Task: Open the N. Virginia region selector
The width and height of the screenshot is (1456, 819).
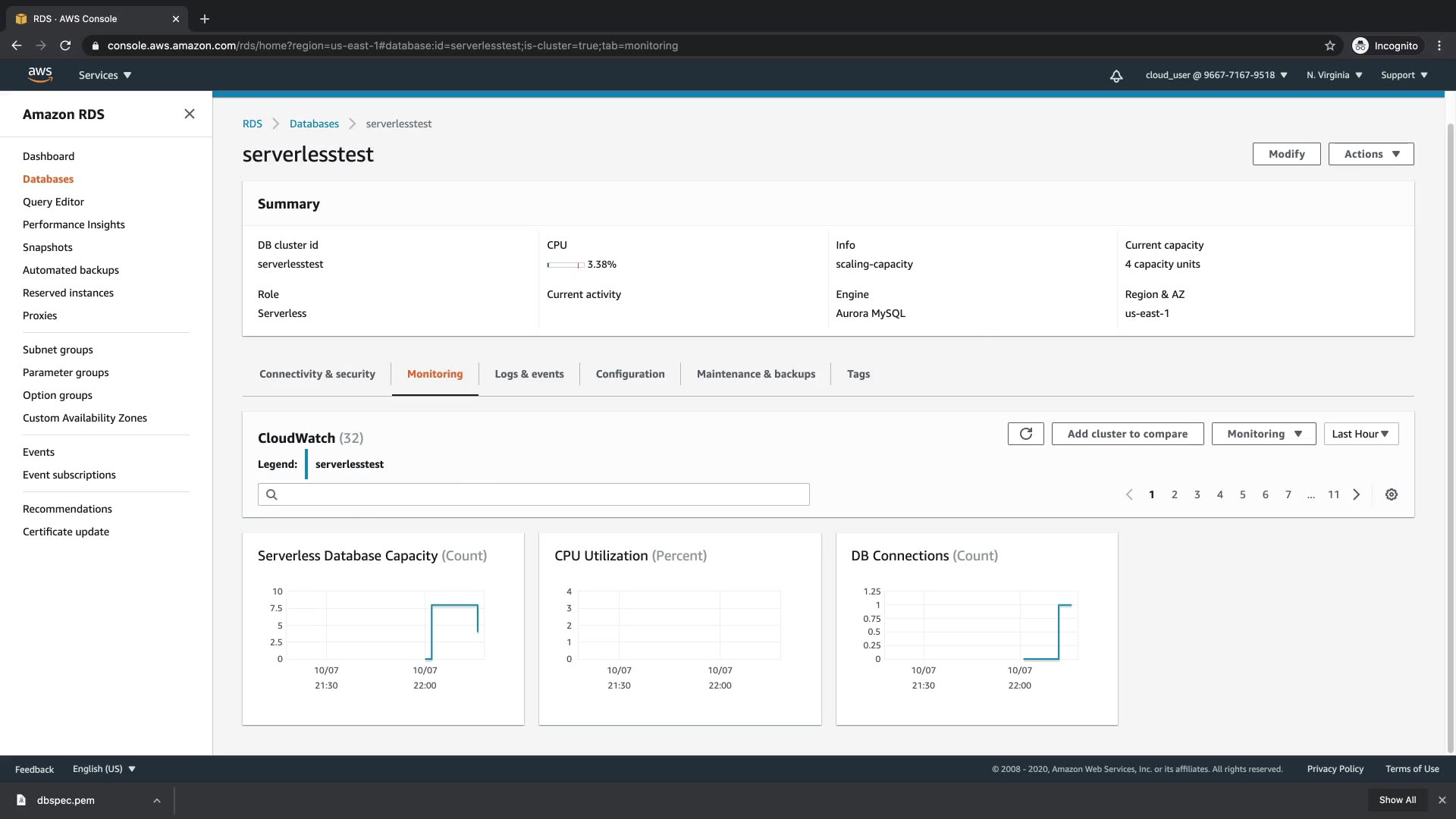Action: pyautogui.click(x=1334, y=75)
